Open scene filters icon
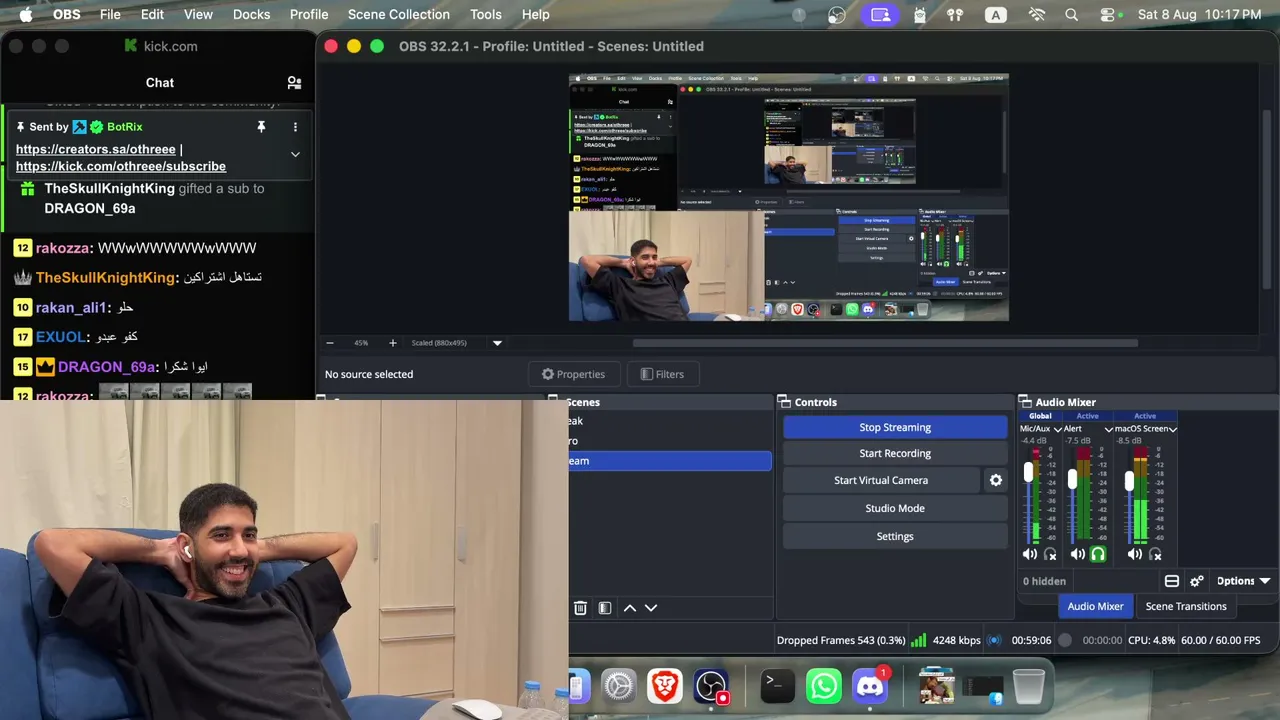This screenshot has height=720, width=1280. (605, 608)
